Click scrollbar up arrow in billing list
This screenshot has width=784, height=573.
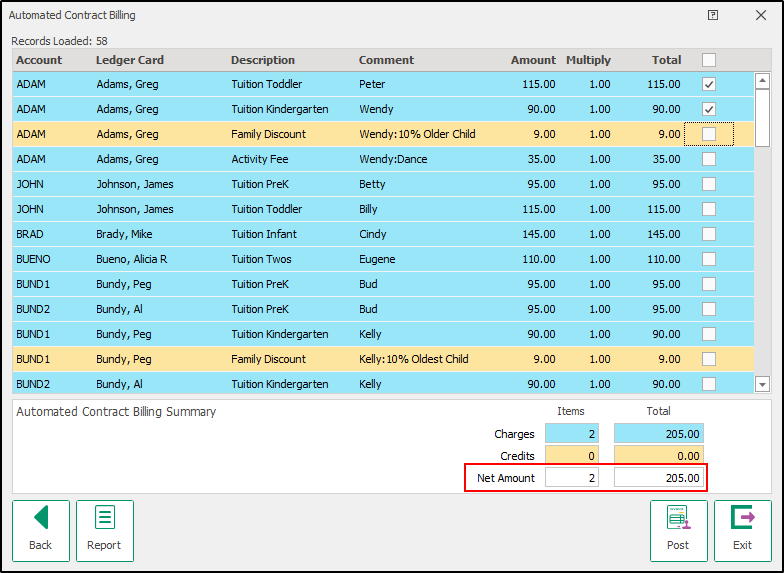762,80
